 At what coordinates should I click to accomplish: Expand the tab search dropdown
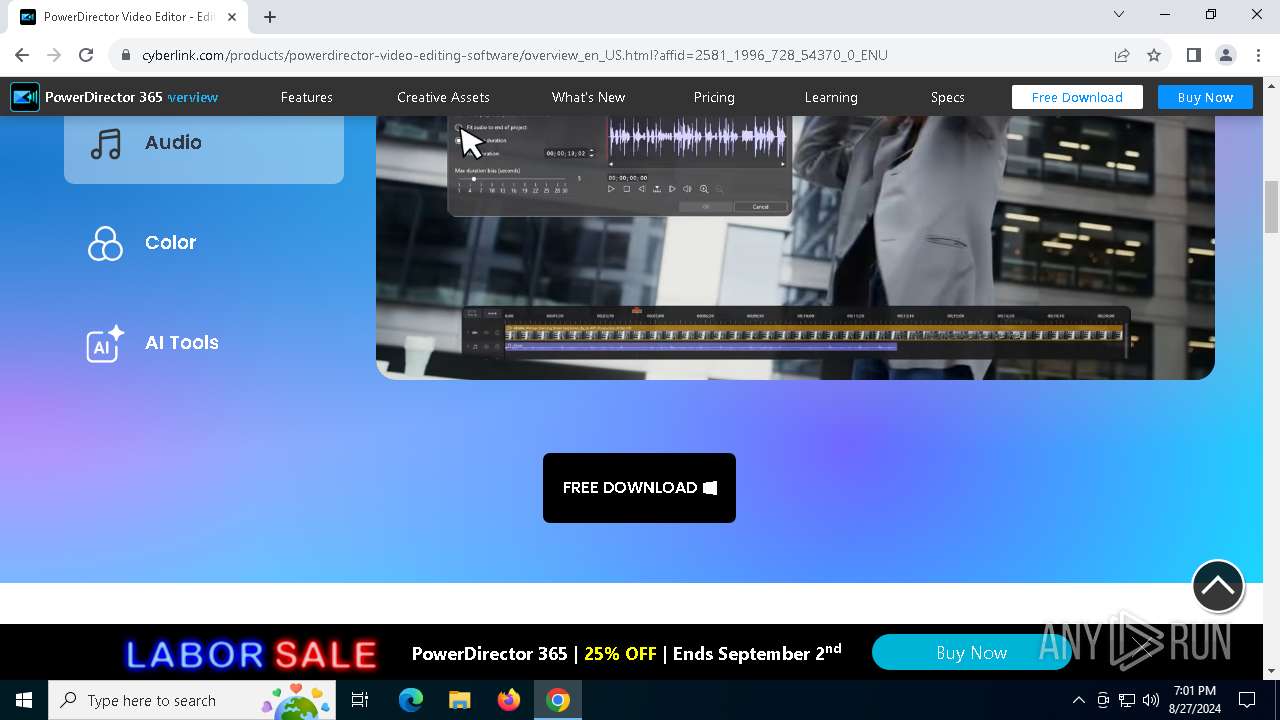pos(1119,15)
